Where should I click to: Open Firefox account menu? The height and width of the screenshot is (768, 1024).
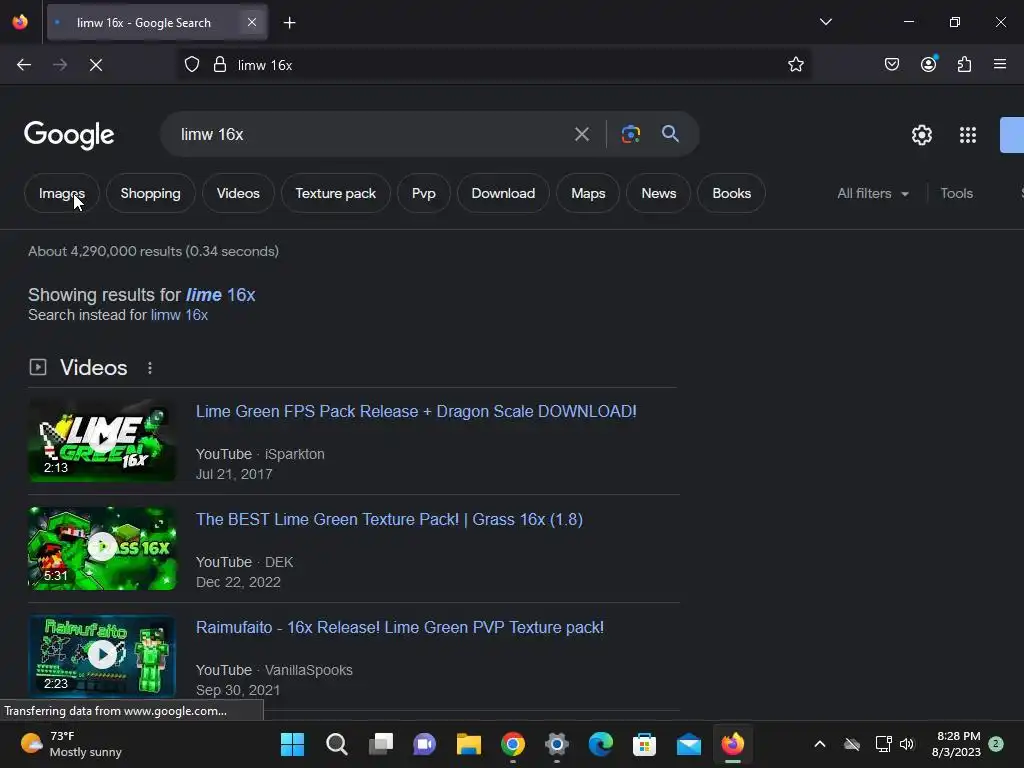tap(928, 65)
